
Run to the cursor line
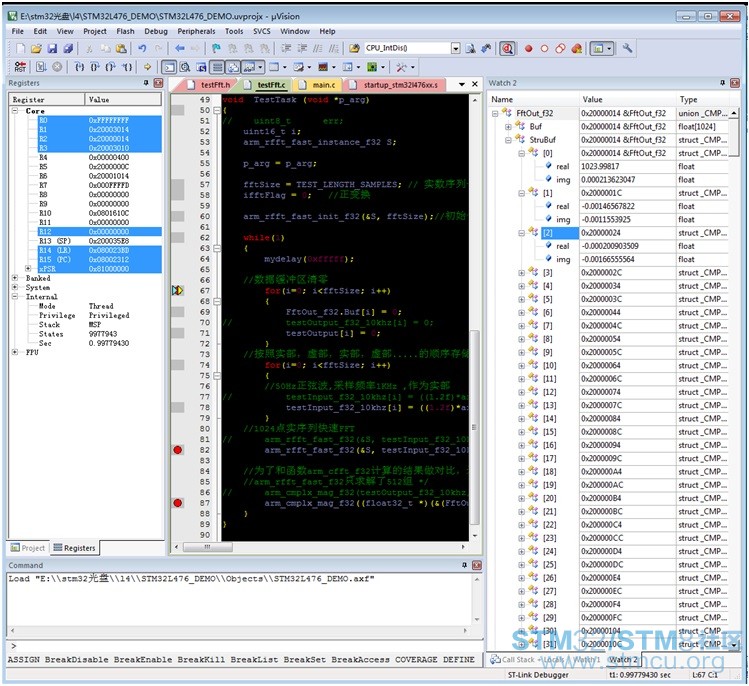[127, 67]
